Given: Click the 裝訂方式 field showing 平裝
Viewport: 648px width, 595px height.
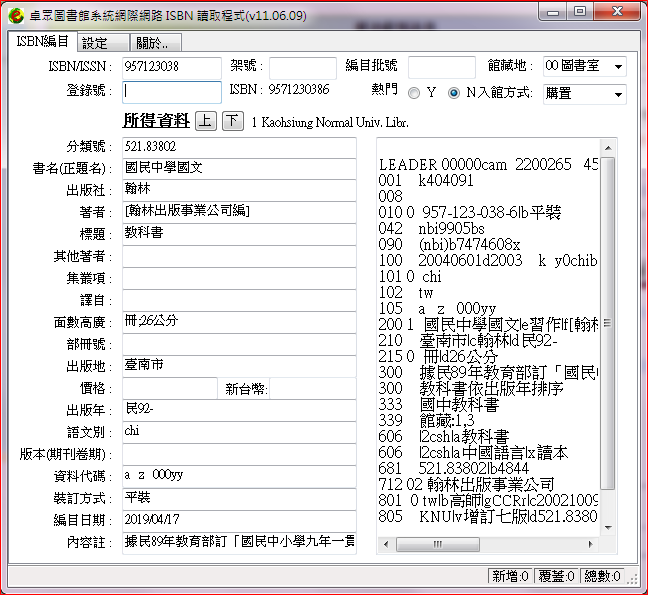Looking at the screenshot, I should [239, 499].
